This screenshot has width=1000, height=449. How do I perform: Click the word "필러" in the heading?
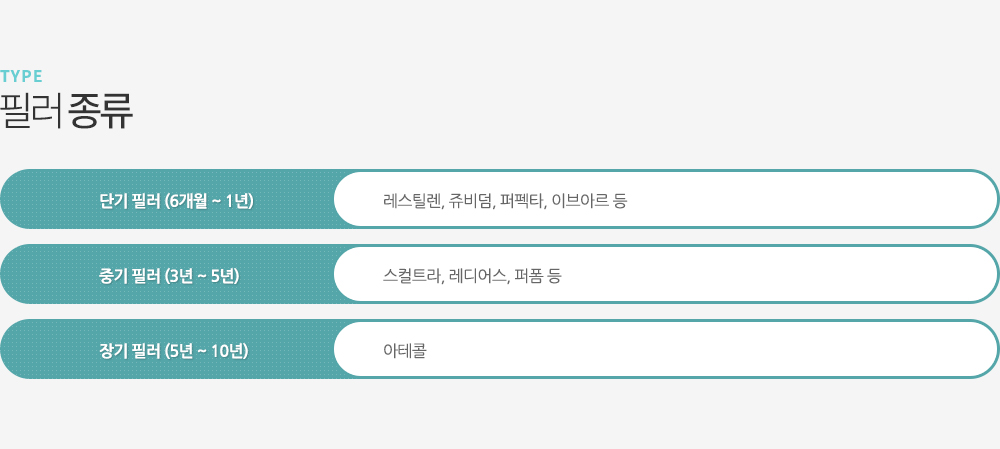point(31,111)
